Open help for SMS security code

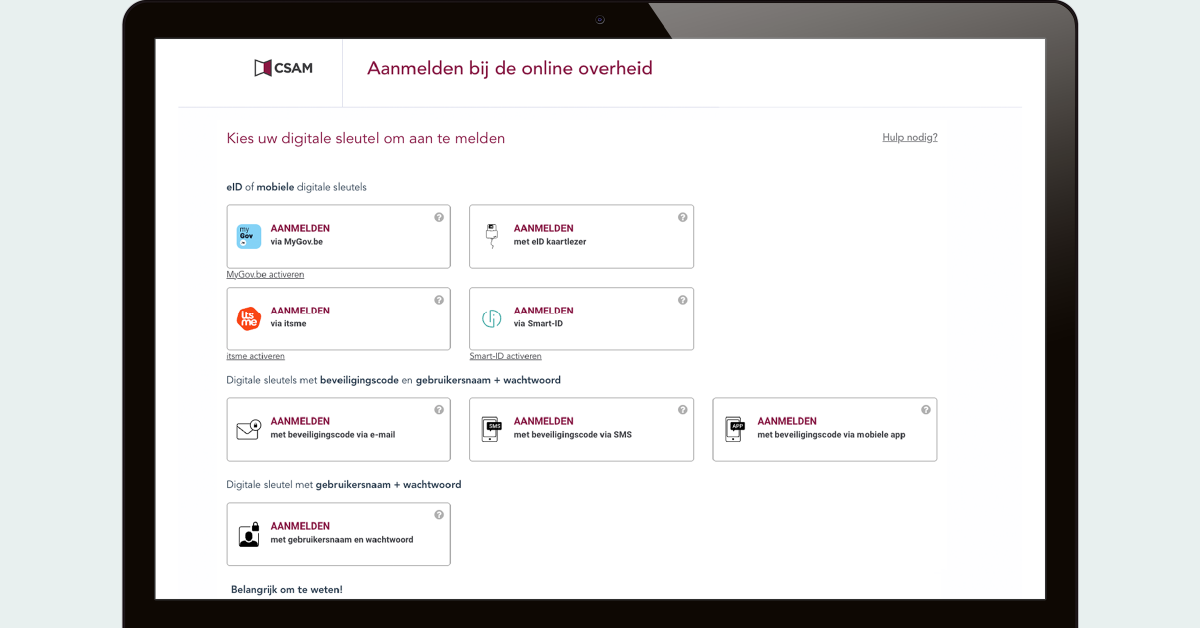pos(683,410)
